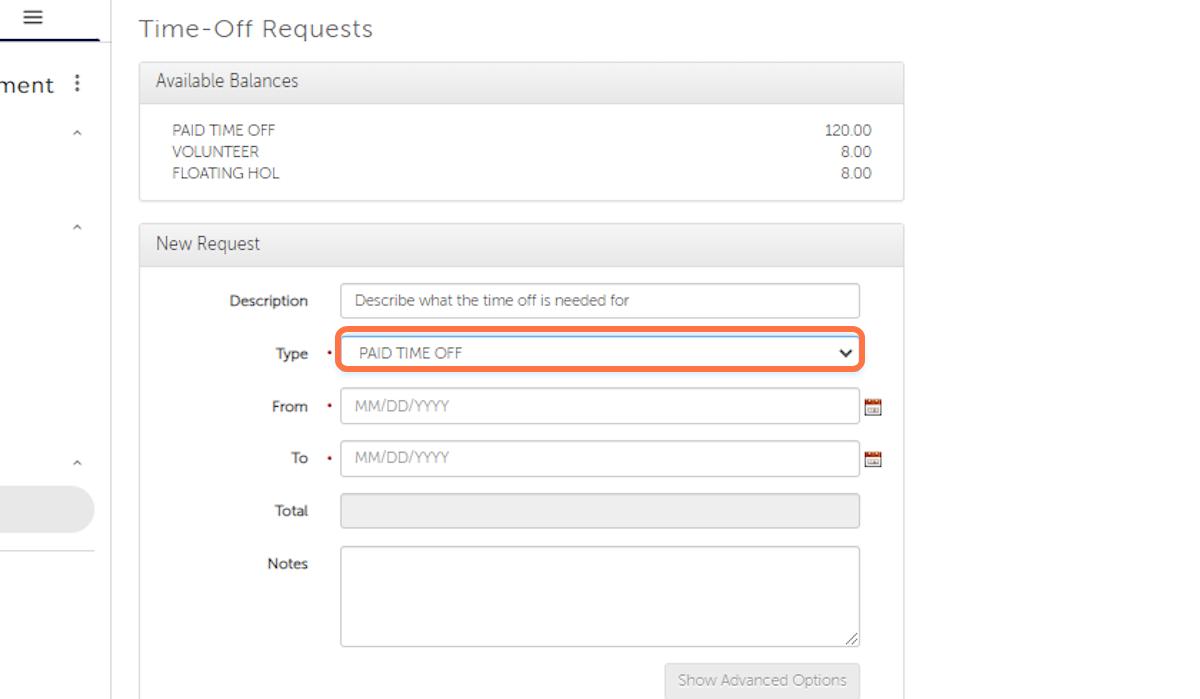Collapse the middle sidebar section chevron
The image size is (1200, 699).
[x=77, y=227]
